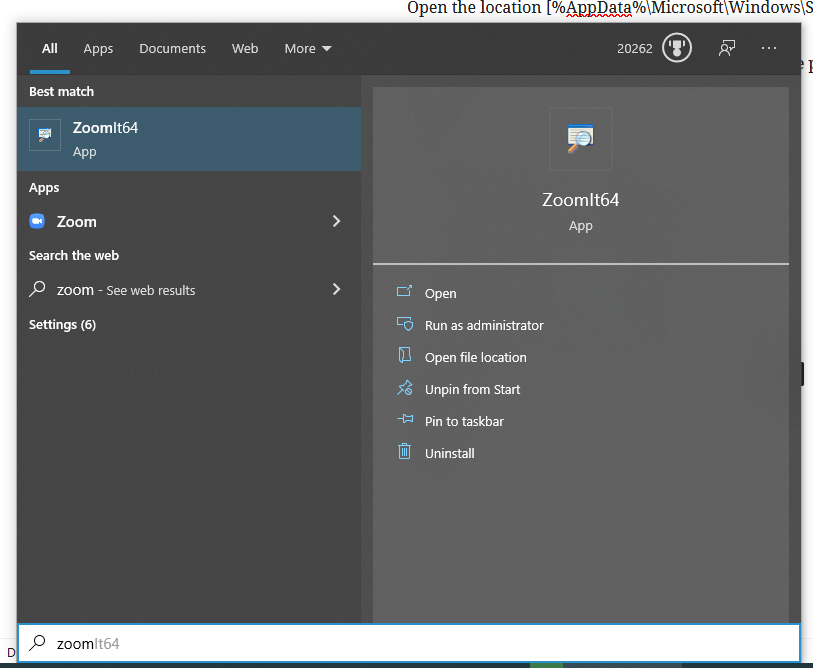Click the Run as administrator icon
The image size is (813, 668).
405,325
